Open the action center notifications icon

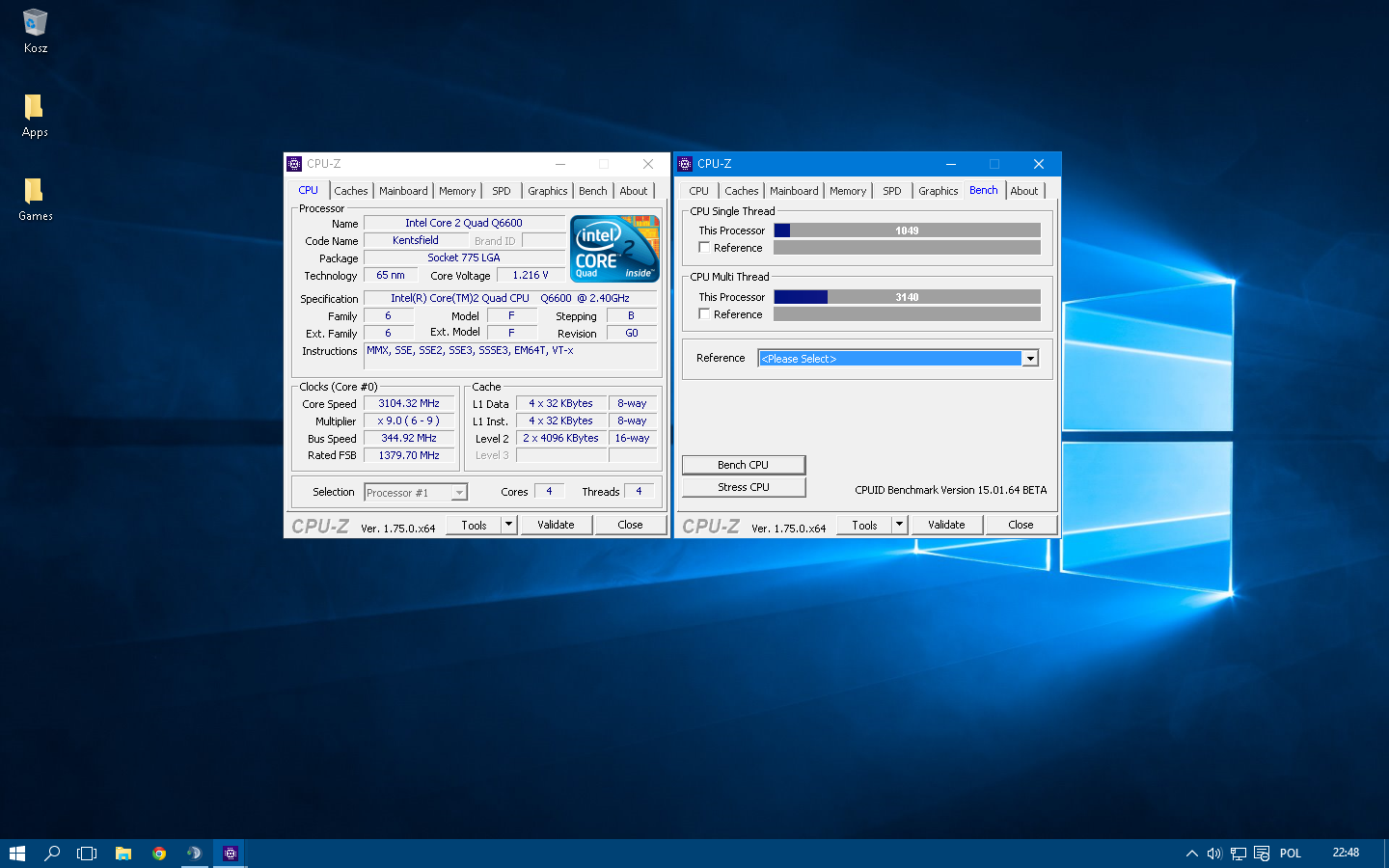pos(1262,854)
